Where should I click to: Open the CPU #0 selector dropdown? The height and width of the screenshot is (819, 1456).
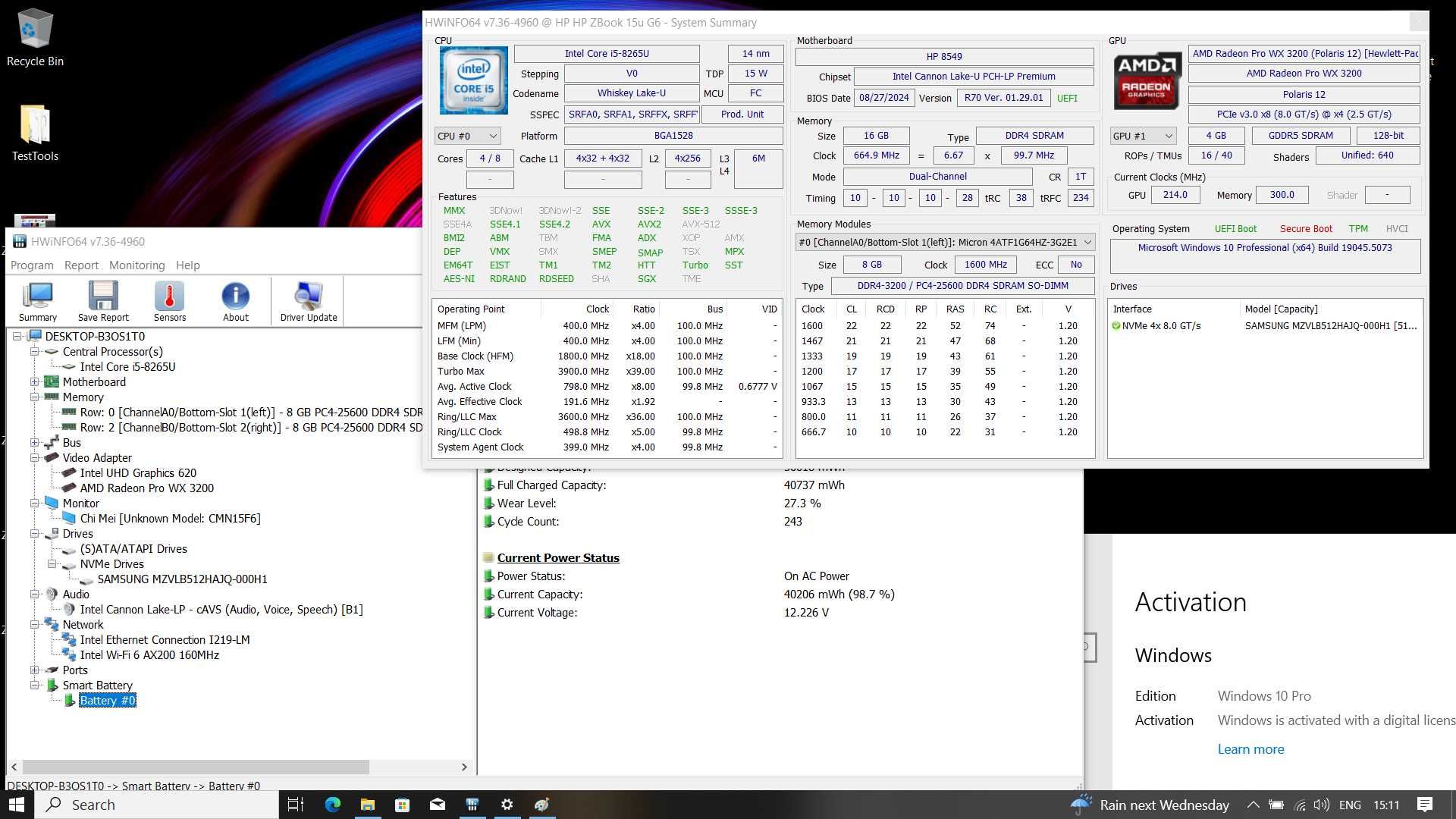point(467,136)
